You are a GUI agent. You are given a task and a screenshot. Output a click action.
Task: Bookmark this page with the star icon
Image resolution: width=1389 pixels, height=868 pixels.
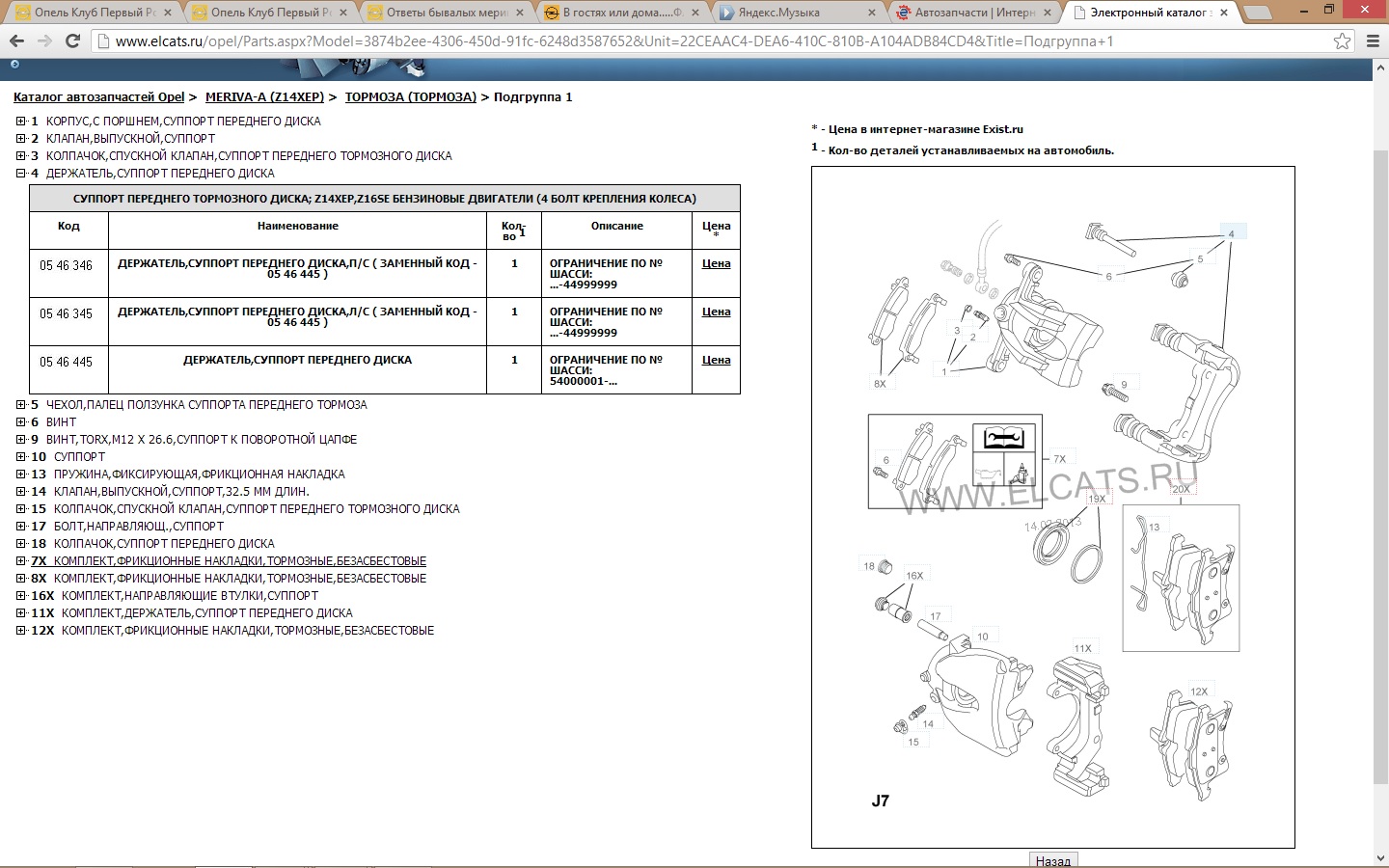click(x=1342, y=41)
